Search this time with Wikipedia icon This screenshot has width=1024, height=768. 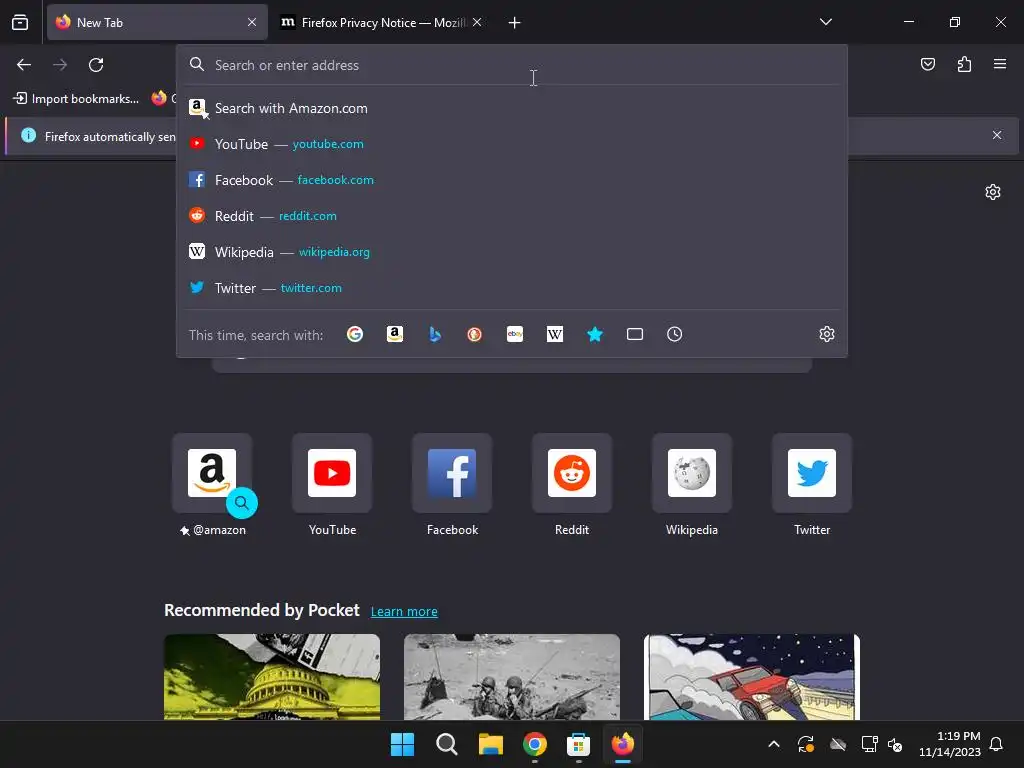(554, 334)
